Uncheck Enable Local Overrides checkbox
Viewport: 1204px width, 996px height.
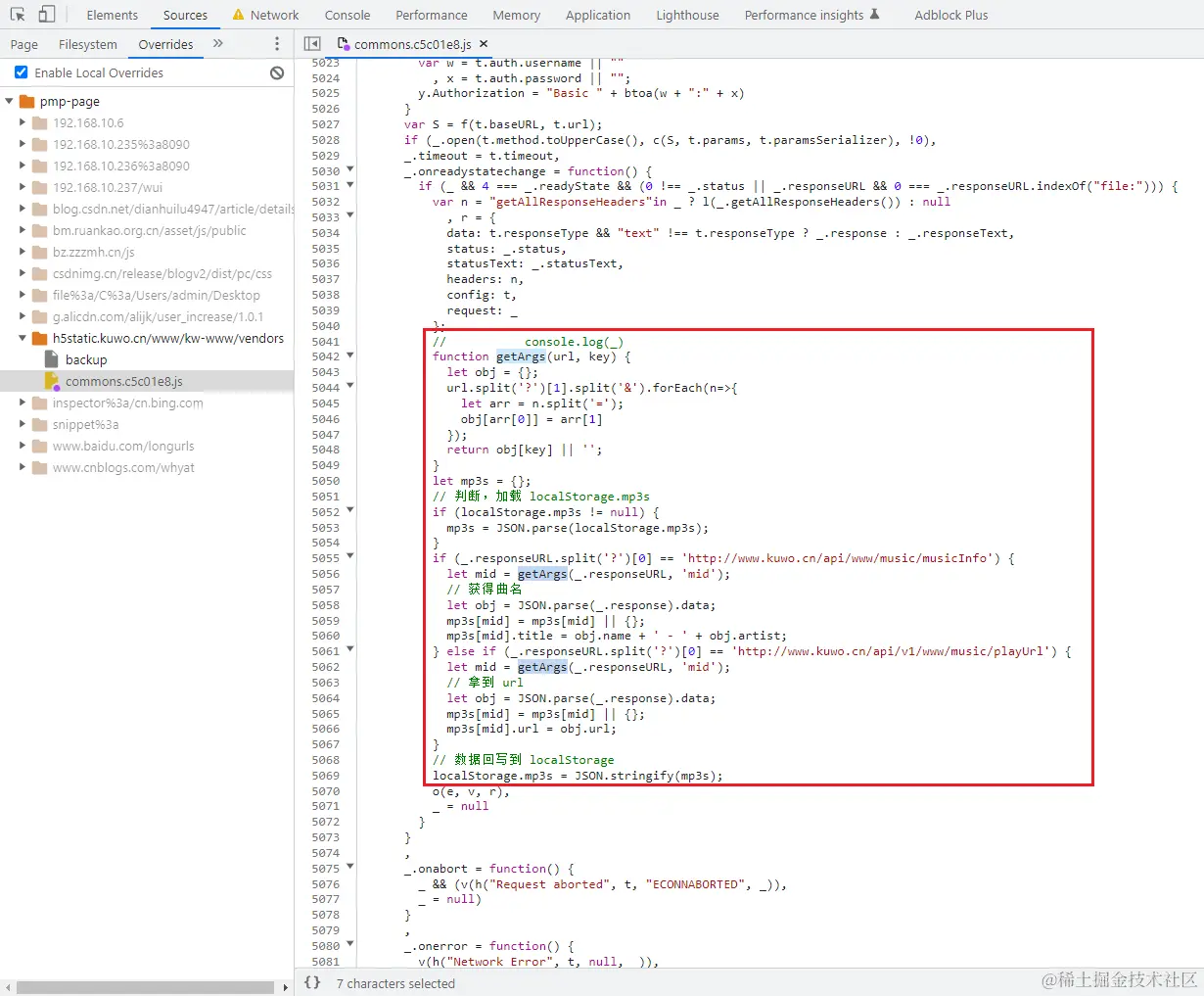[22, 72]
